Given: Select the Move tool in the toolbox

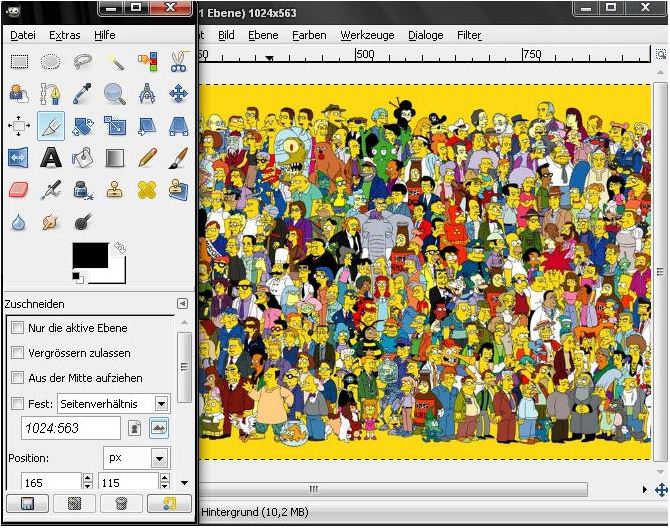Looking at the screenshot, I should point(179,94).
